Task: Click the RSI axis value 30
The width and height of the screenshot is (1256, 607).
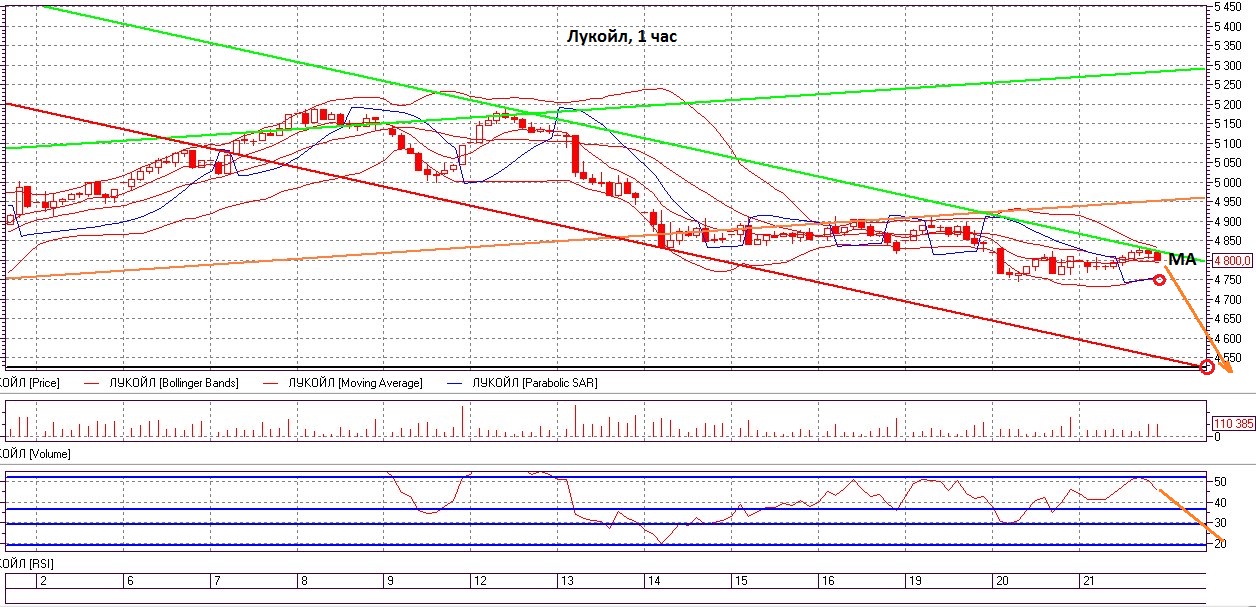Action: click(1221, 523)
